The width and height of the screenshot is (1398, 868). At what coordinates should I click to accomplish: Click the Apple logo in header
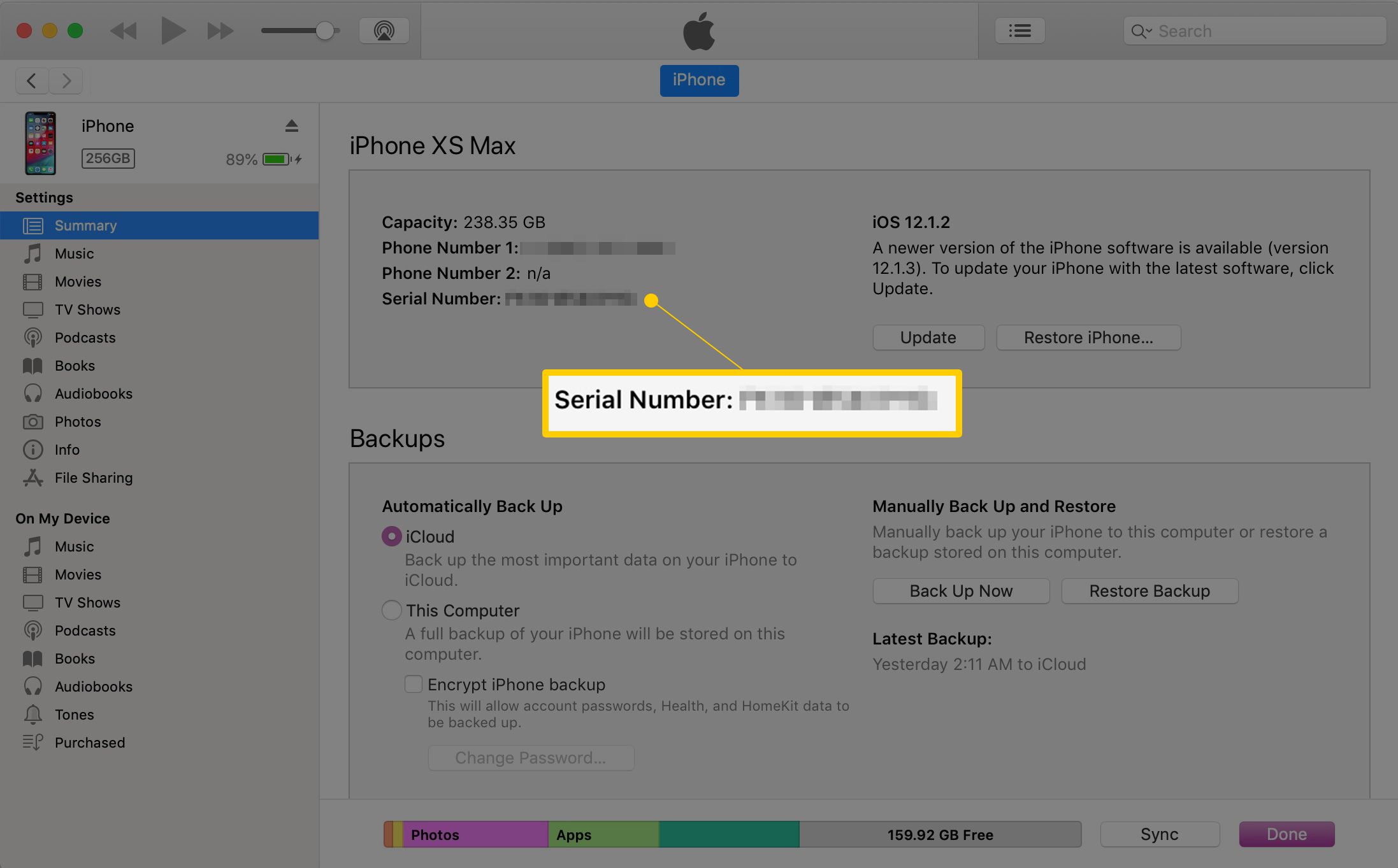pyautogui.click(x=699, y=31)
